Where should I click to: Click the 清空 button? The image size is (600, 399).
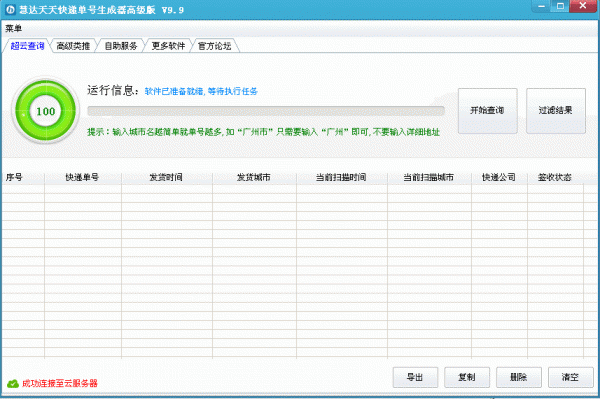[x=571, y=377]
